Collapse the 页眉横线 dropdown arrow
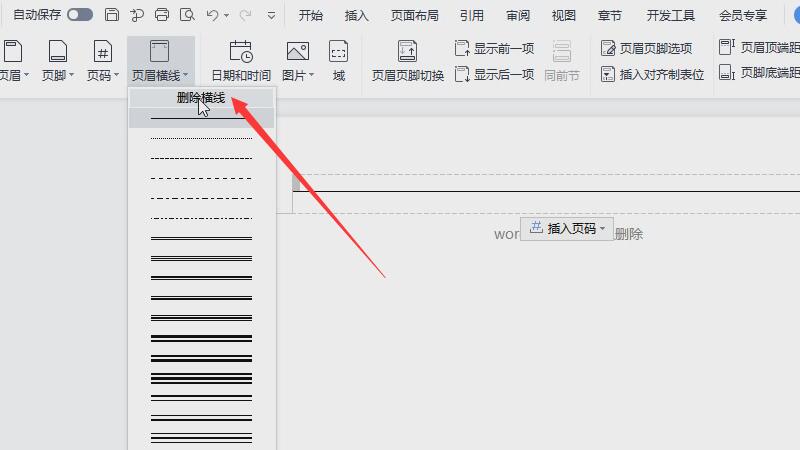Screen dimensions: 800x450 [186, 76]
